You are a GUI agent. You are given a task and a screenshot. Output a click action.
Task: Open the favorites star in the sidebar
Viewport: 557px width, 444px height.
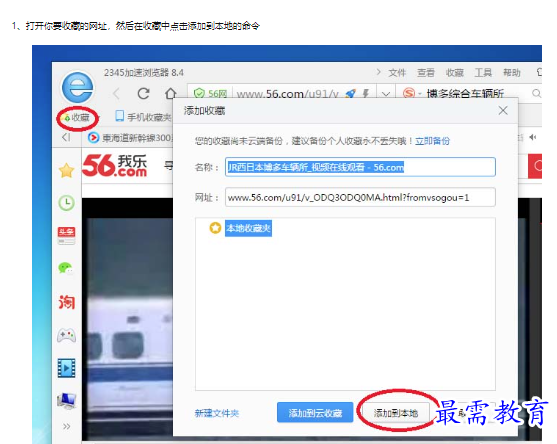66,171
